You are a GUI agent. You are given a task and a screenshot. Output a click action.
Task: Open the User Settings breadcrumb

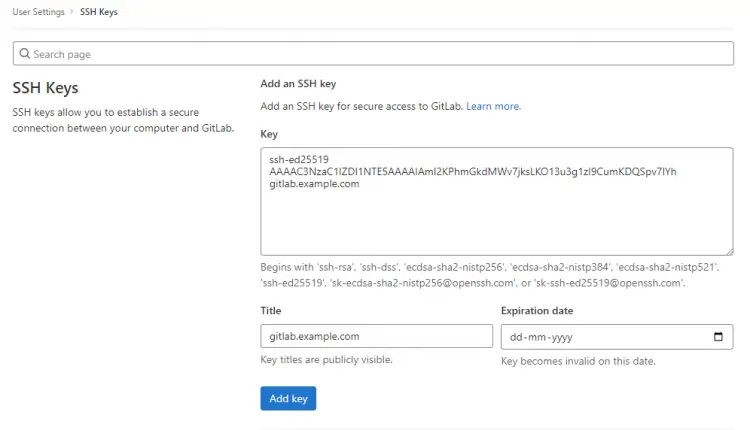tap(39, 12)
